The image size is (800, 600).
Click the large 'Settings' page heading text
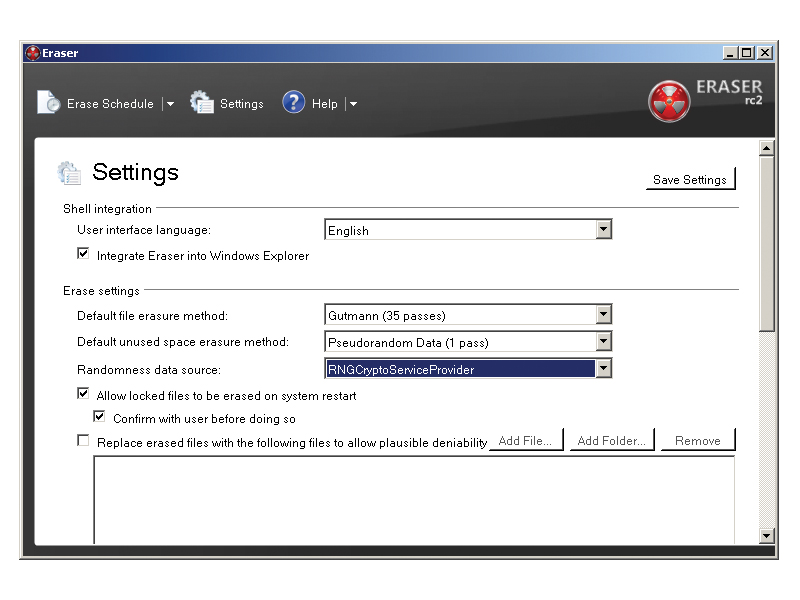136,172
